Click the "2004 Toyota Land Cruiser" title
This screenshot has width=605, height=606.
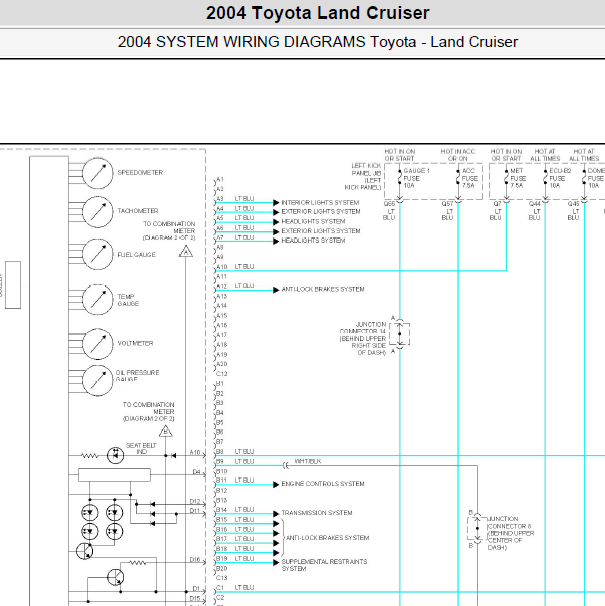pyautogui.click(x=317, y=13)
